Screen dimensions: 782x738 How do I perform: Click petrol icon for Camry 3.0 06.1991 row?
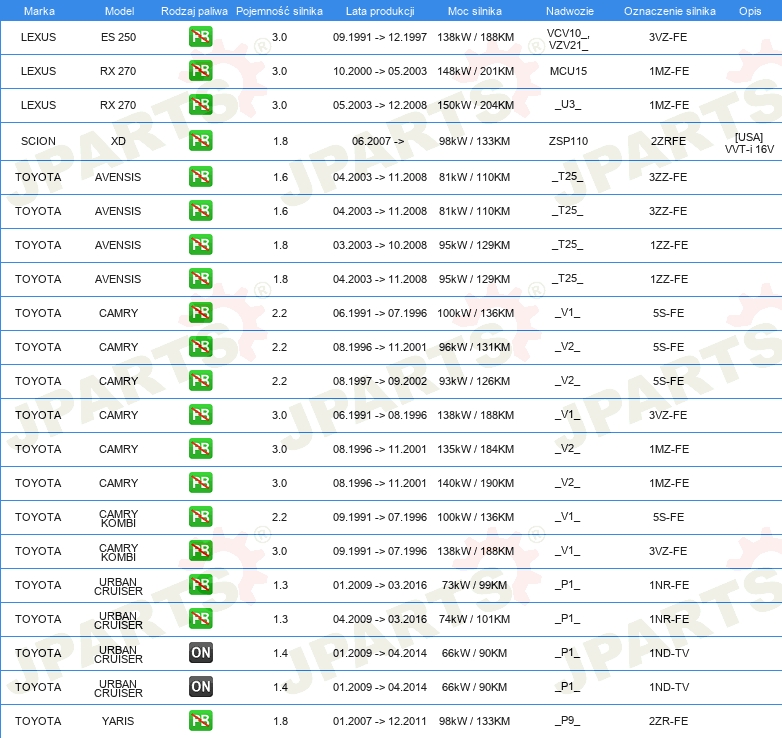(x=200, y=415)
